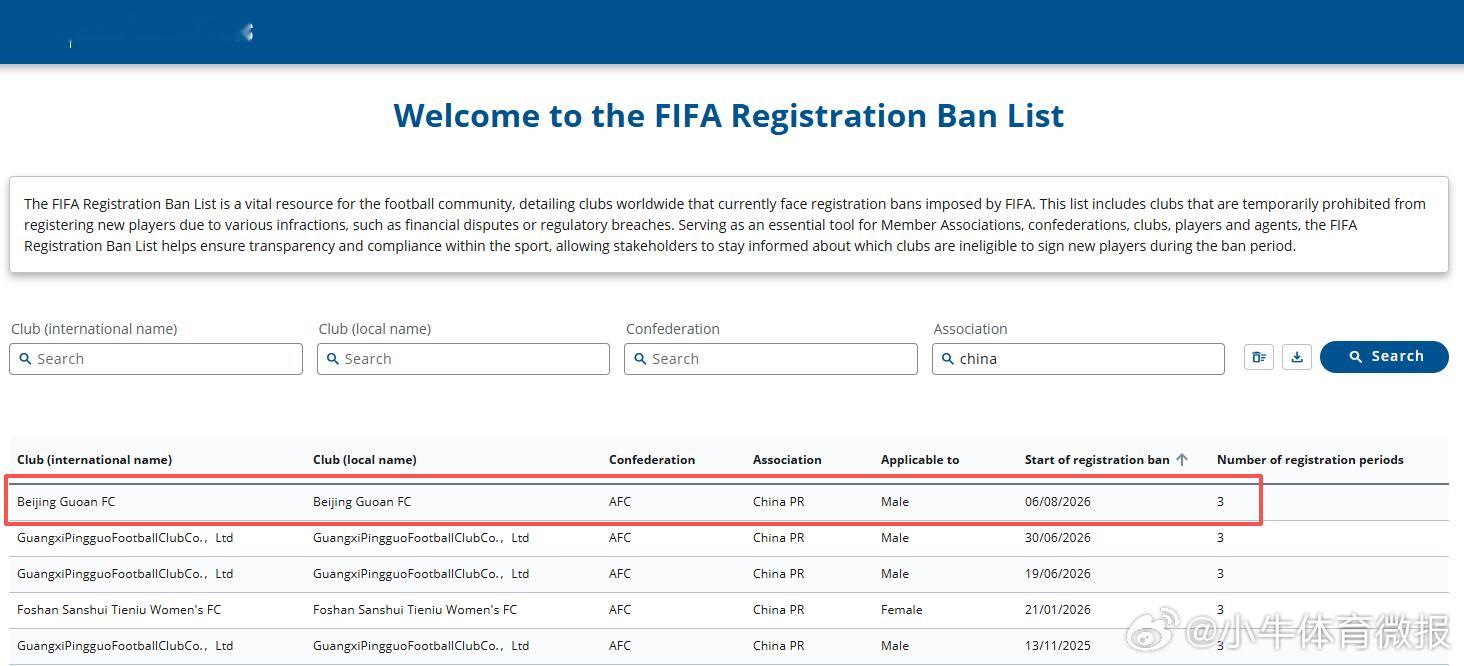Viewport: 1464px width, 666px height.
Task: Click GuangxiPingguo local name in 19/06/2026 row
Action: [421, 574]
